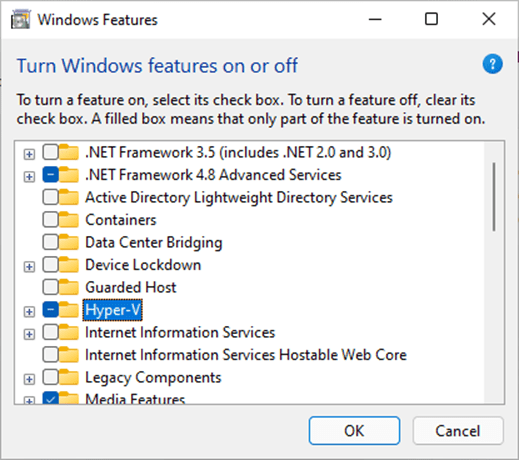Click the Data Center Bridging folder icon

point(69,242)
